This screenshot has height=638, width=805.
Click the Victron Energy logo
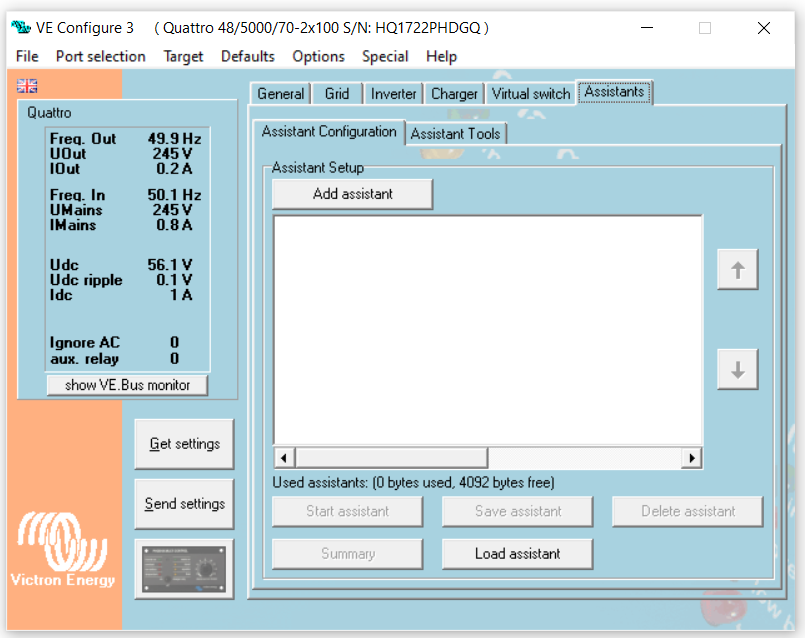(63, 549)
